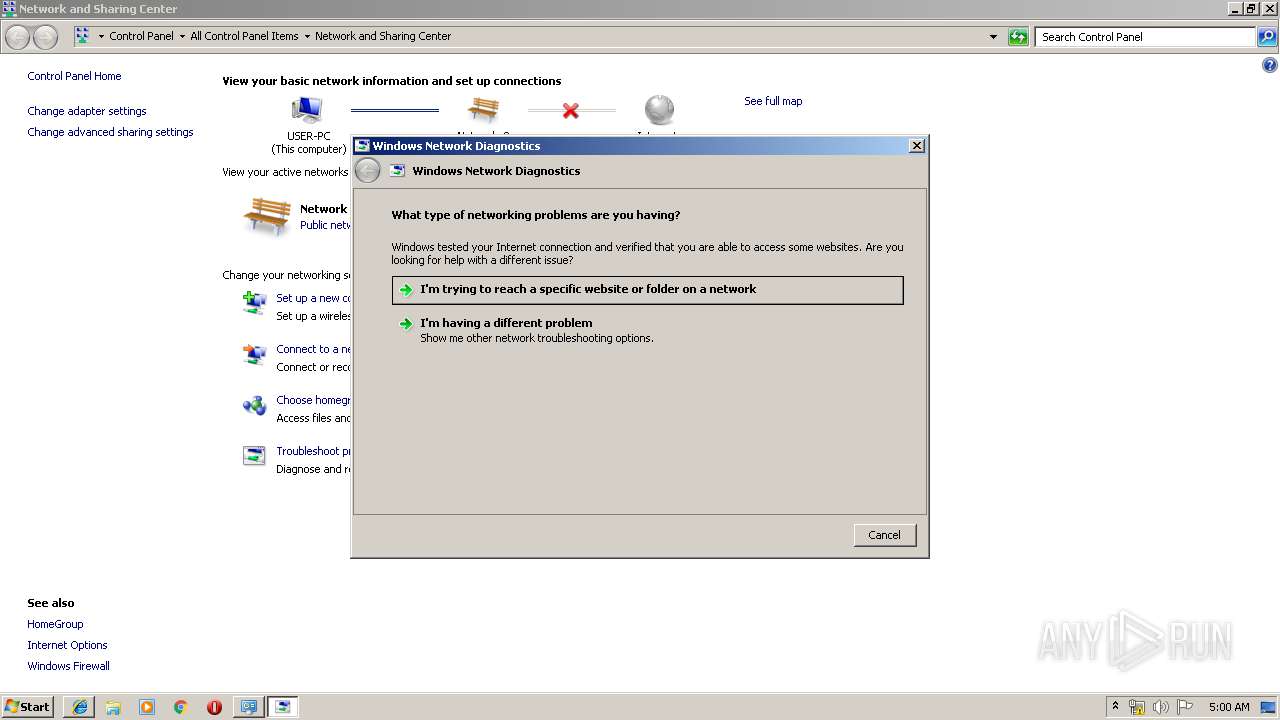Click the See full map link
The width and height of the screenshot is (1280, 720).
click(773, 101)
